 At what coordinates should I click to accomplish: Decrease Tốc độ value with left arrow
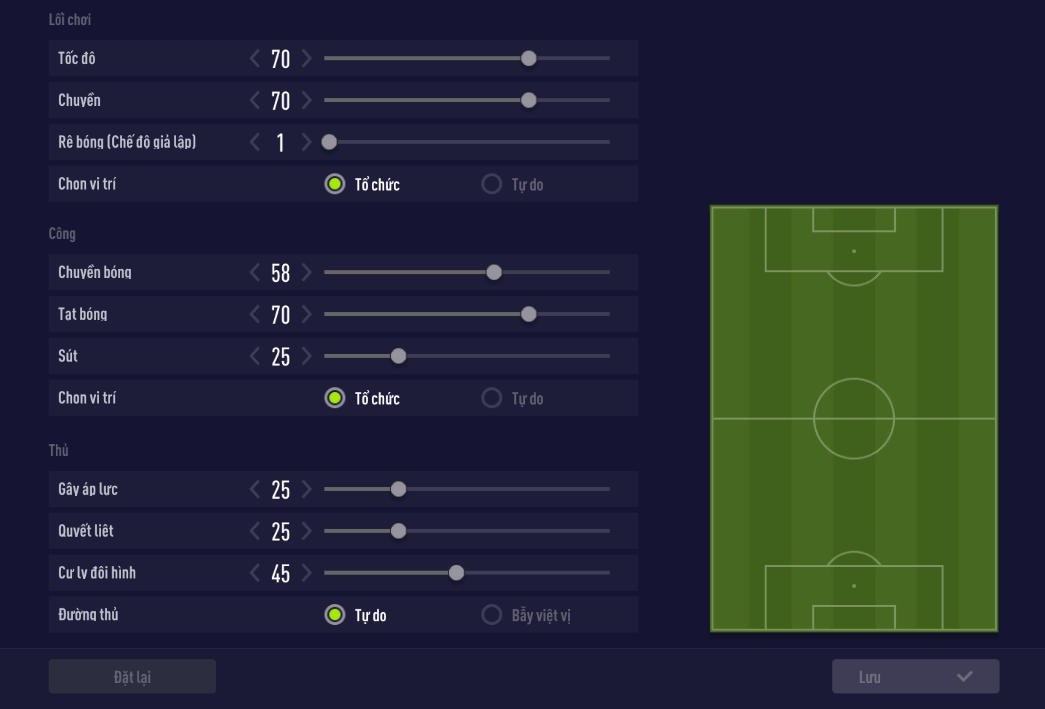tap(255, 59)
